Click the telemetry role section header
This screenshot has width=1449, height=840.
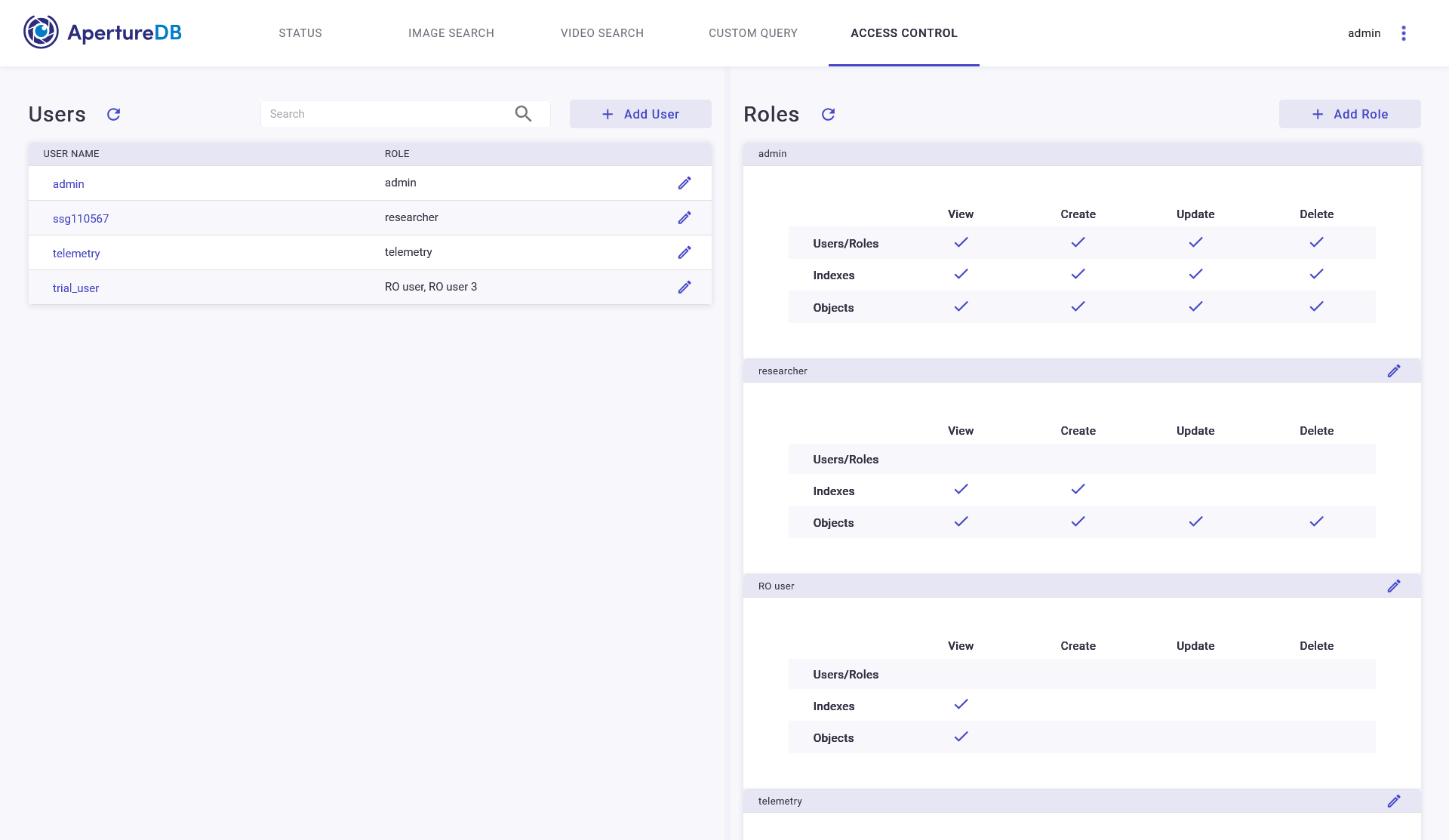click(1082, 801)
